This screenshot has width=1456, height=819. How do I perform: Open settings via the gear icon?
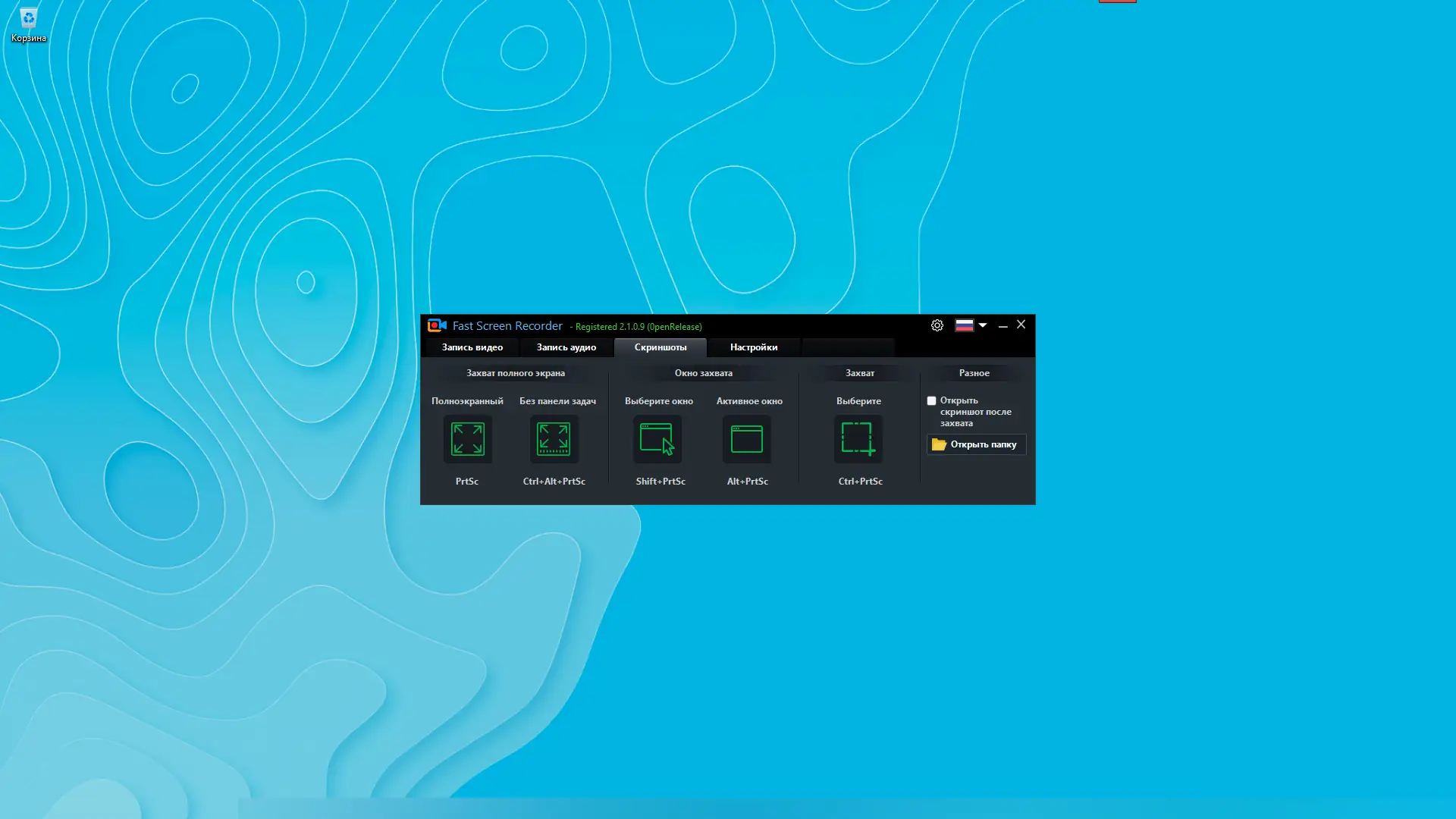tap(937, 325)
